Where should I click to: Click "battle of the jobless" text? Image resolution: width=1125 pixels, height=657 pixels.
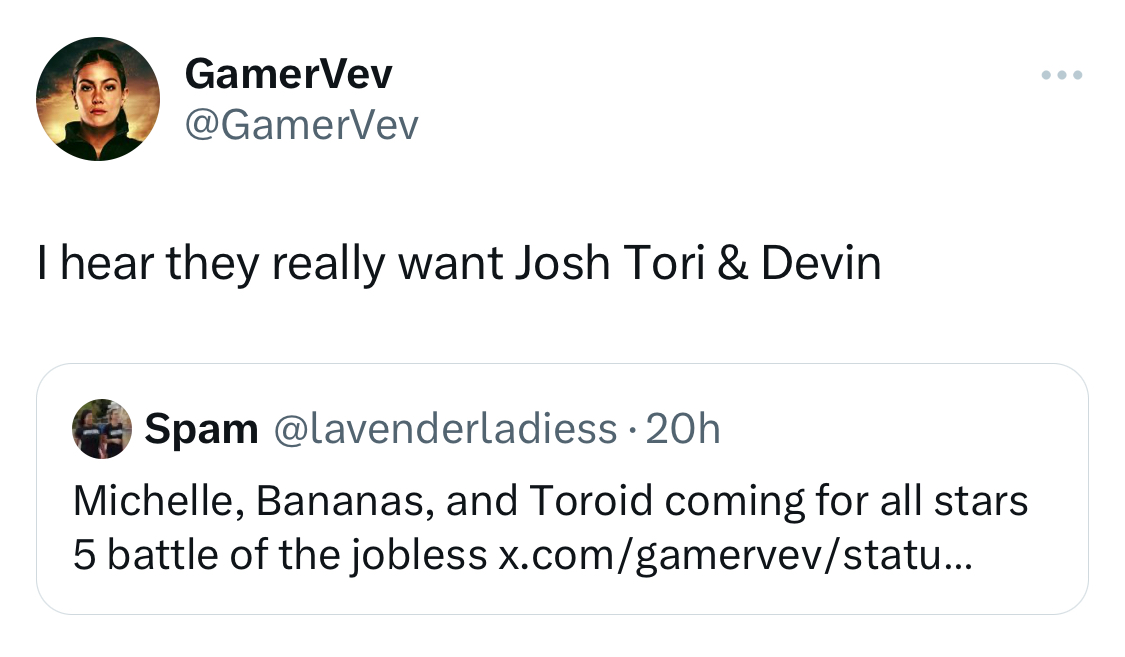[297, 555]
